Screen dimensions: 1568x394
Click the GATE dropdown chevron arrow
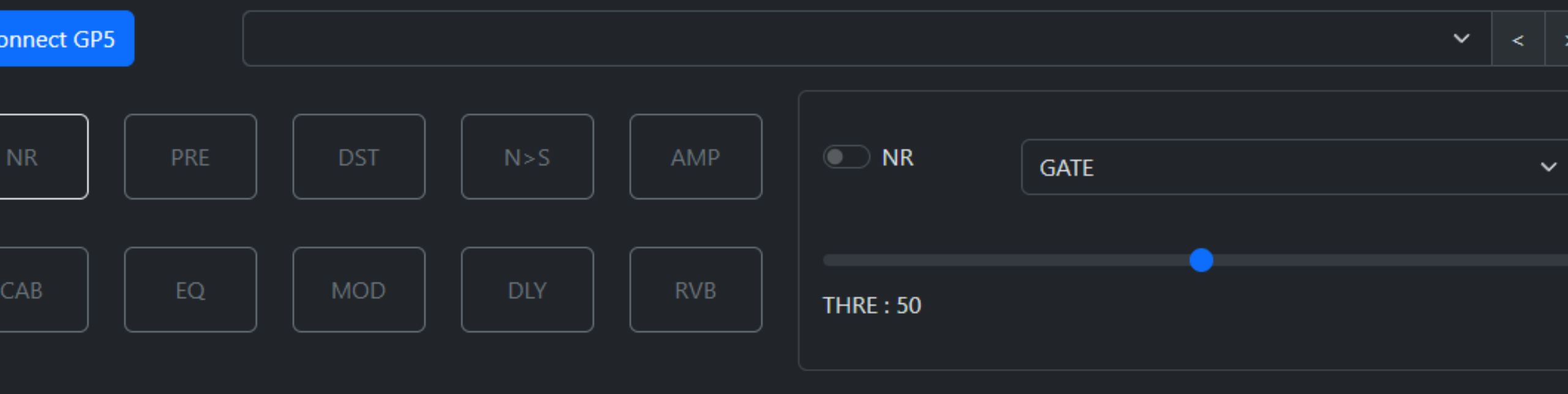(1548, 167)
